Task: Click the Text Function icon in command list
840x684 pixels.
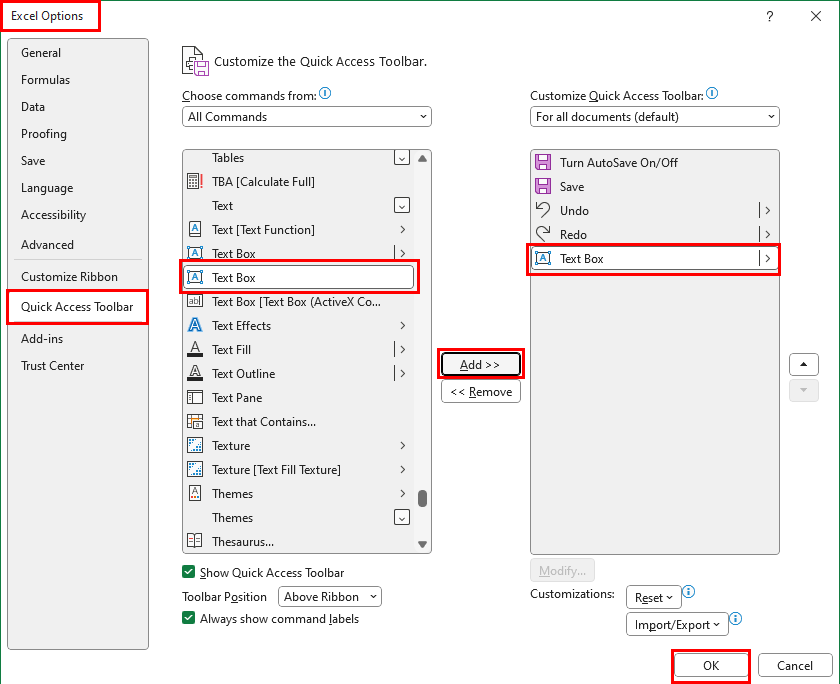Action: [194, 229]
